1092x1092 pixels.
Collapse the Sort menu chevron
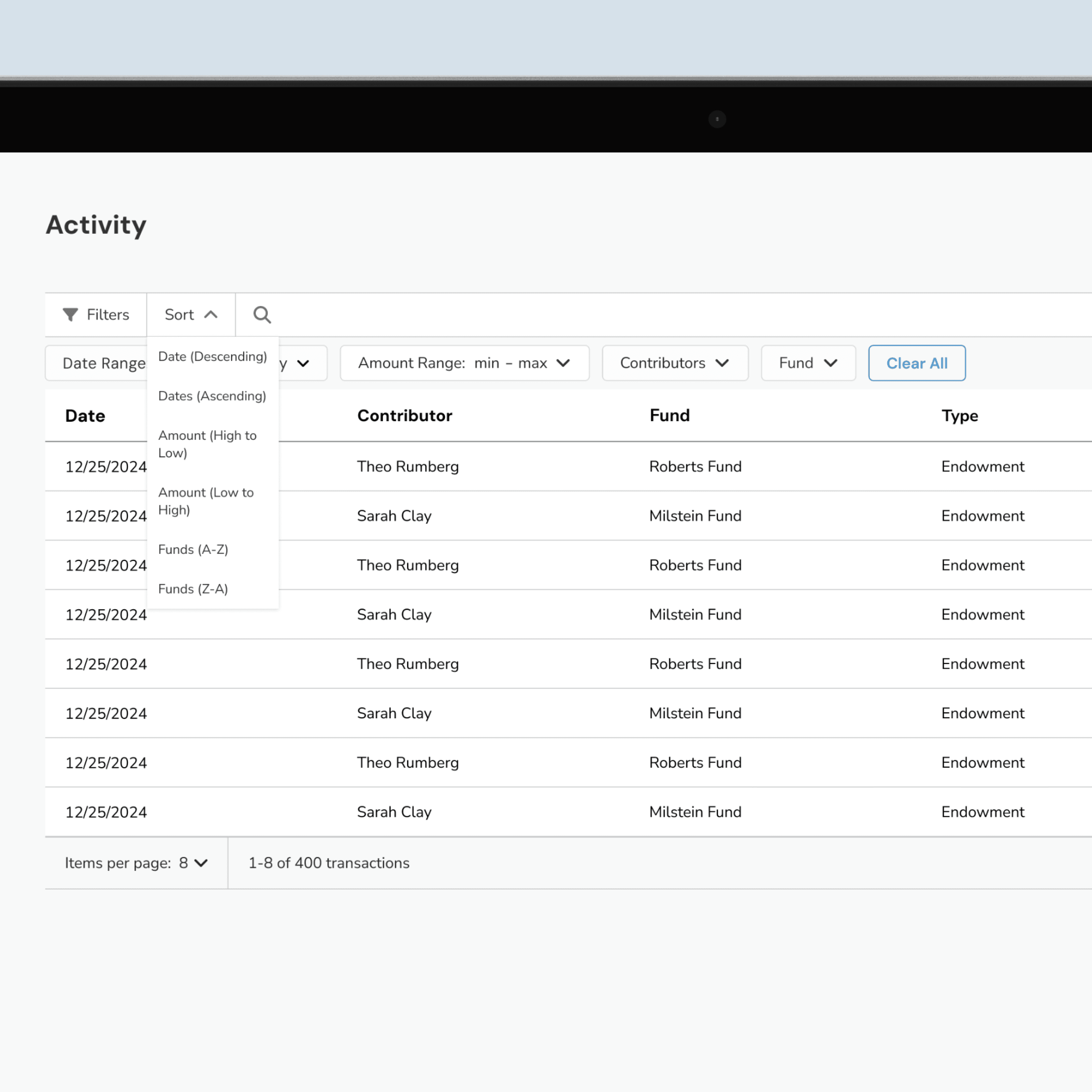(211, 315)
